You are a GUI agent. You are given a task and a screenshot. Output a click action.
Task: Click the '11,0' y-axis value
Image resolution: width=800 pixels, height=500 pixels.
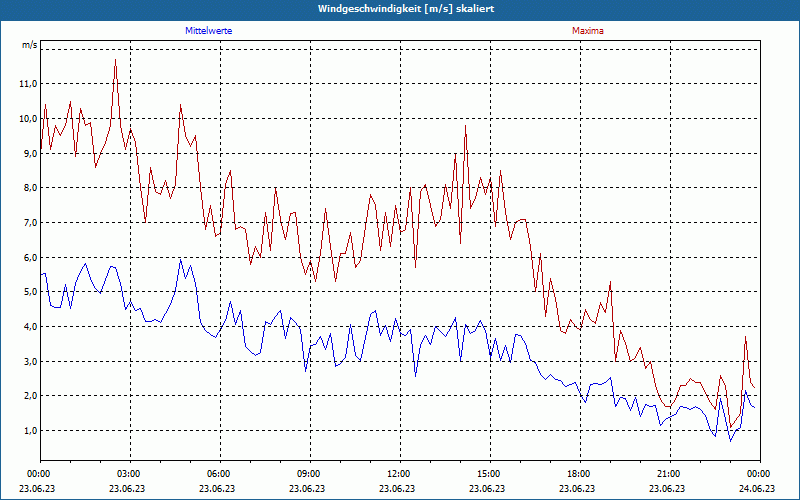point(28,84)
